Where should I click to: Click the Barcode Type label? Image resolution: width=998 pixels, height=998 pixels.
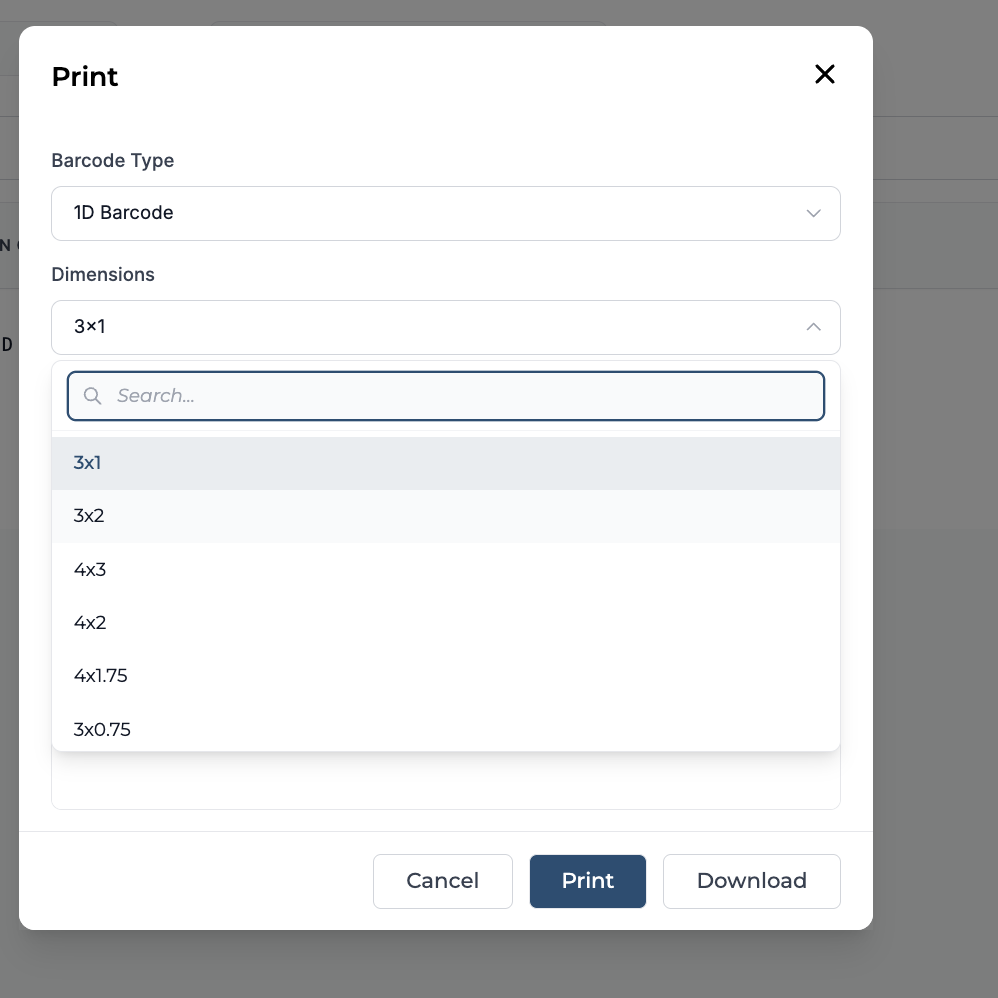(113, 160)
